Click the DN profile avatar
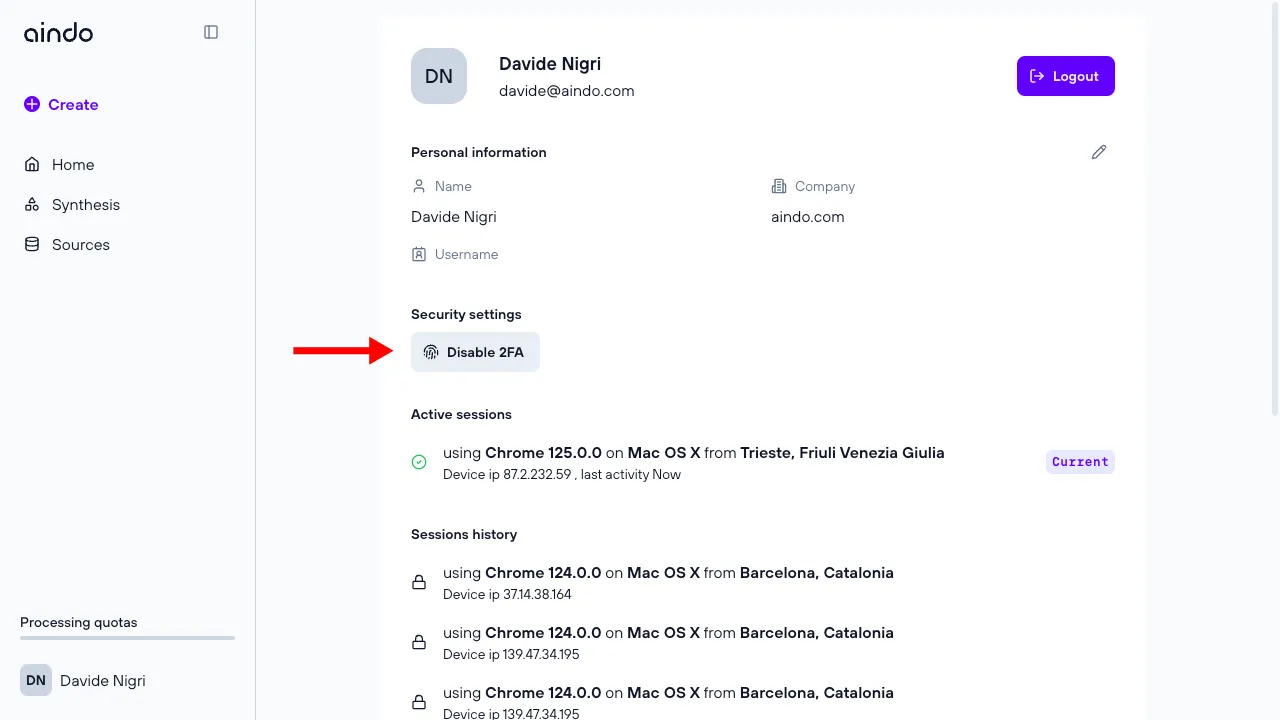 coord(439,76)
